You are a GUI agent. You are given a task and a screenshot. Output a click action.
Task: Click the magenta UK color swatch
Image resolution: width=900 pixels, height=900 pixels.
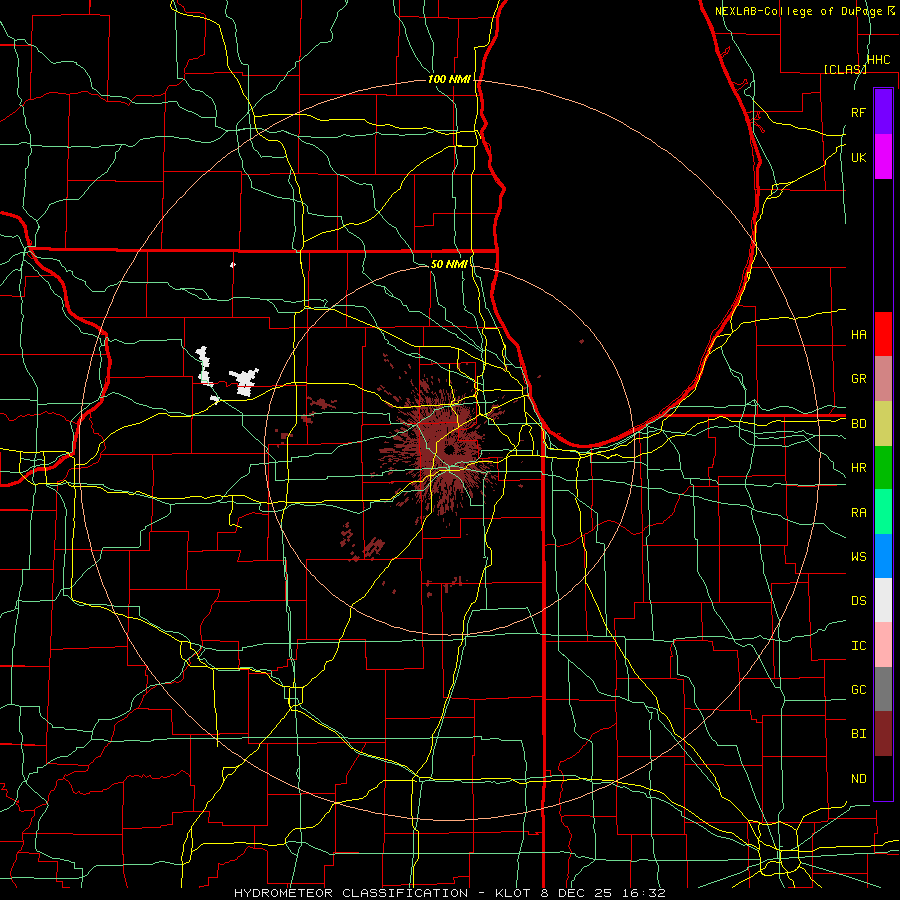tap(883, 157)
